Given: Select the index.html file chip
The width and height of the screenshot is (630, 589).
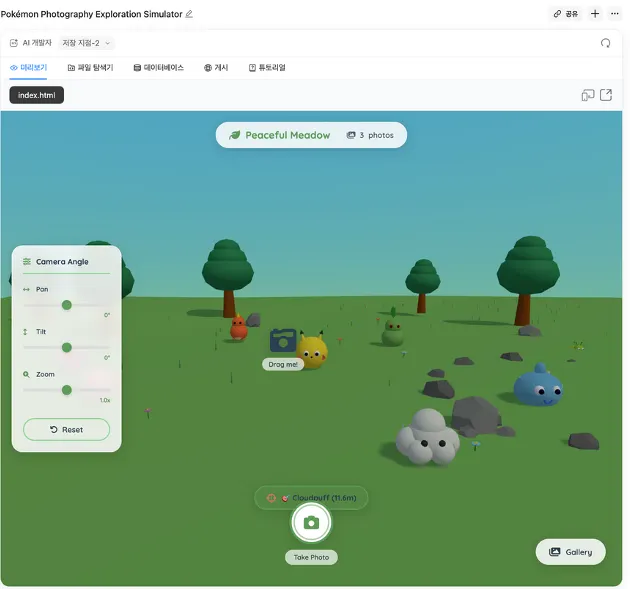Looking at the screenshot, I should (x=37, y=95).
